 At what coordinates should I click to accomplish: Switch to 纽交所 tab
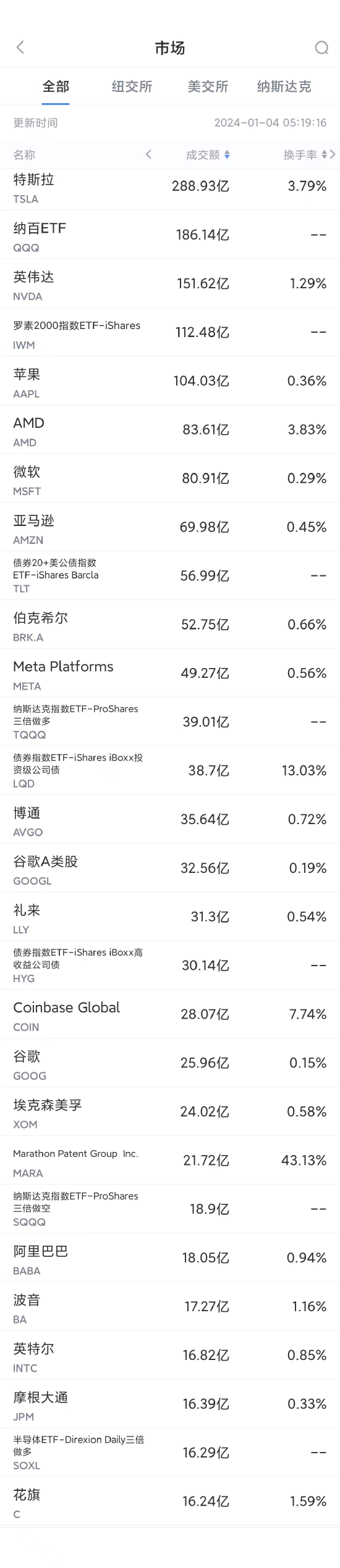click(132, 86)
